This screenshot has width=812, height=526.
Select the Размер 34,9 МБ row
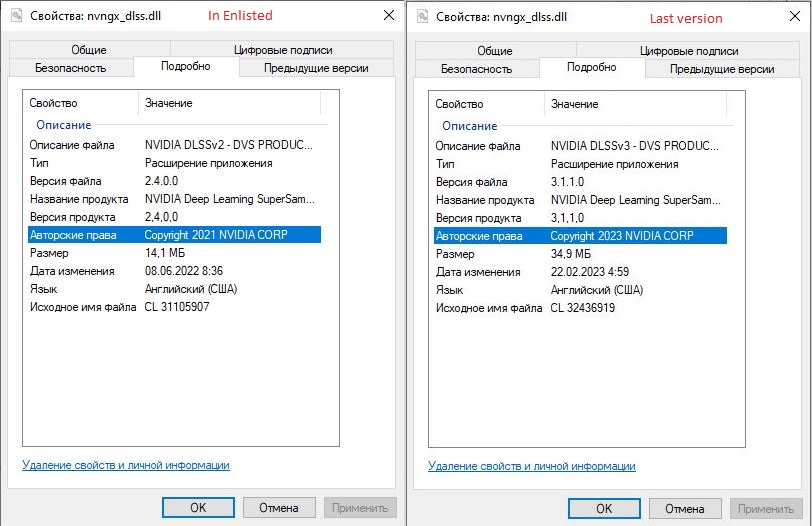click(x=579, y=254)
